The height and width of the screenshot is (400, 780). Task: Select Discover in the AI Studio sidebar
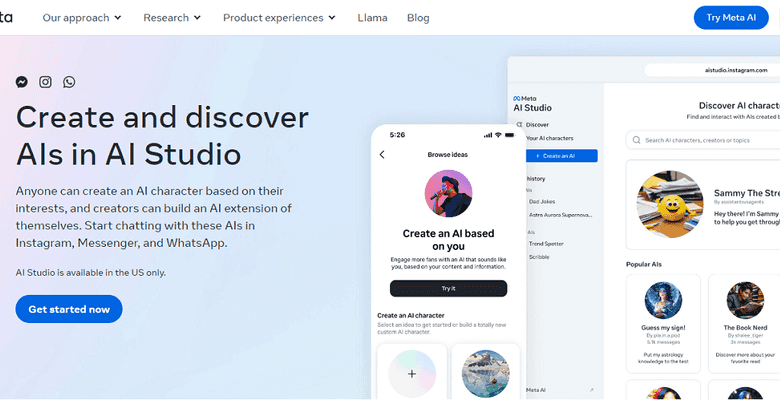(x=537, y=125)
